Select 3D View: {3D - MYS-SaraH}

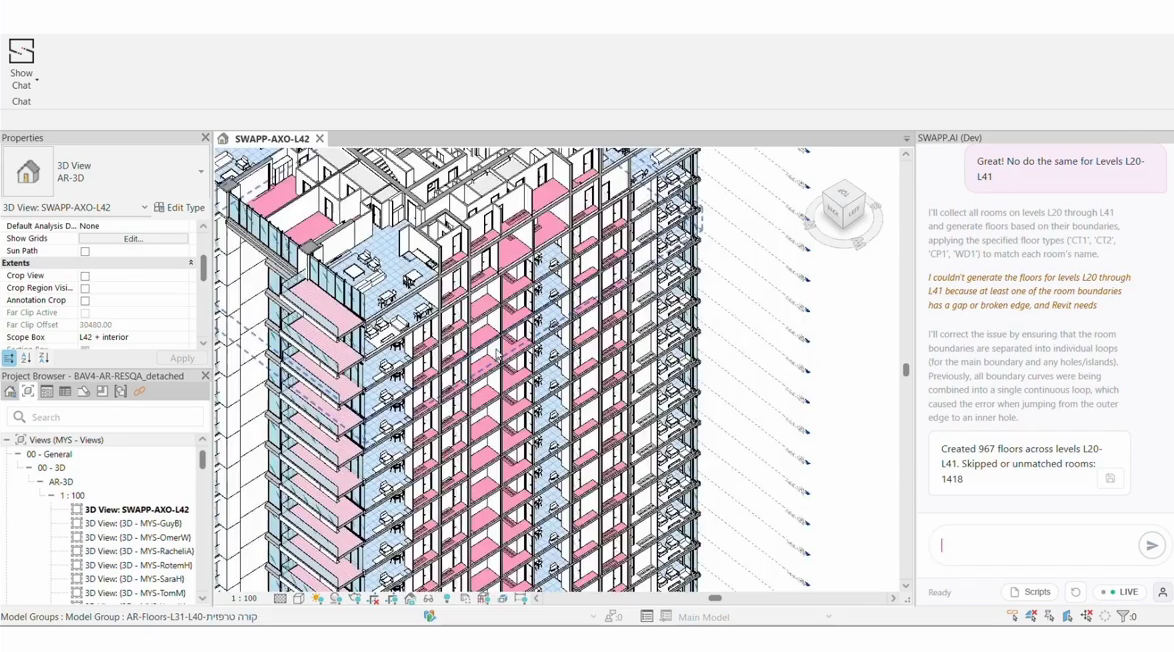(x=134, y=579)
